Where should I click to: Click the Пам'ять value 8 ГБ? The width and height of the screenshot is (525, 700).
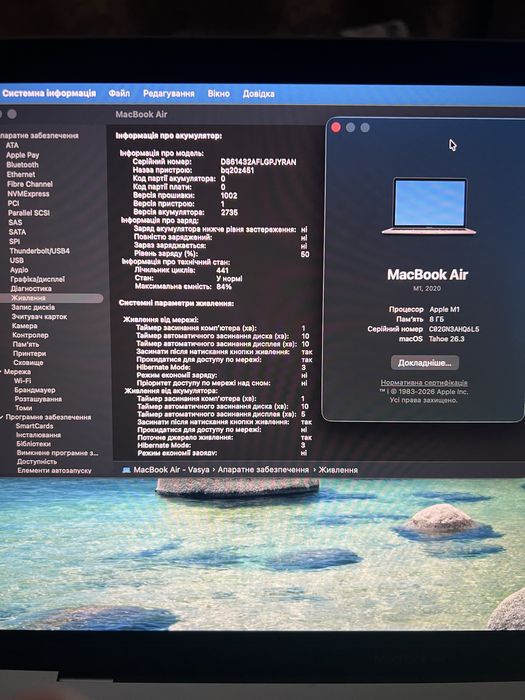437,319
